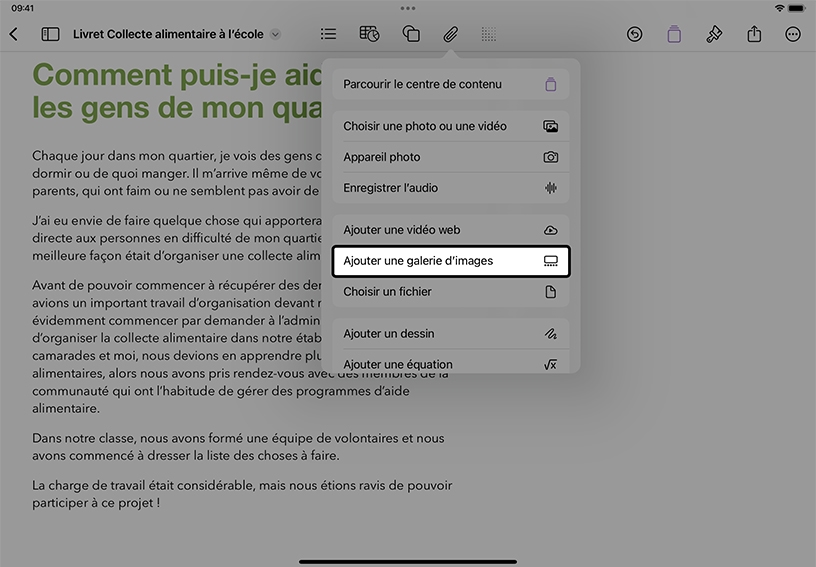Select Ajouter une vidéo web
The height and width of the screenshot is (567, 816).
point(451,230)
